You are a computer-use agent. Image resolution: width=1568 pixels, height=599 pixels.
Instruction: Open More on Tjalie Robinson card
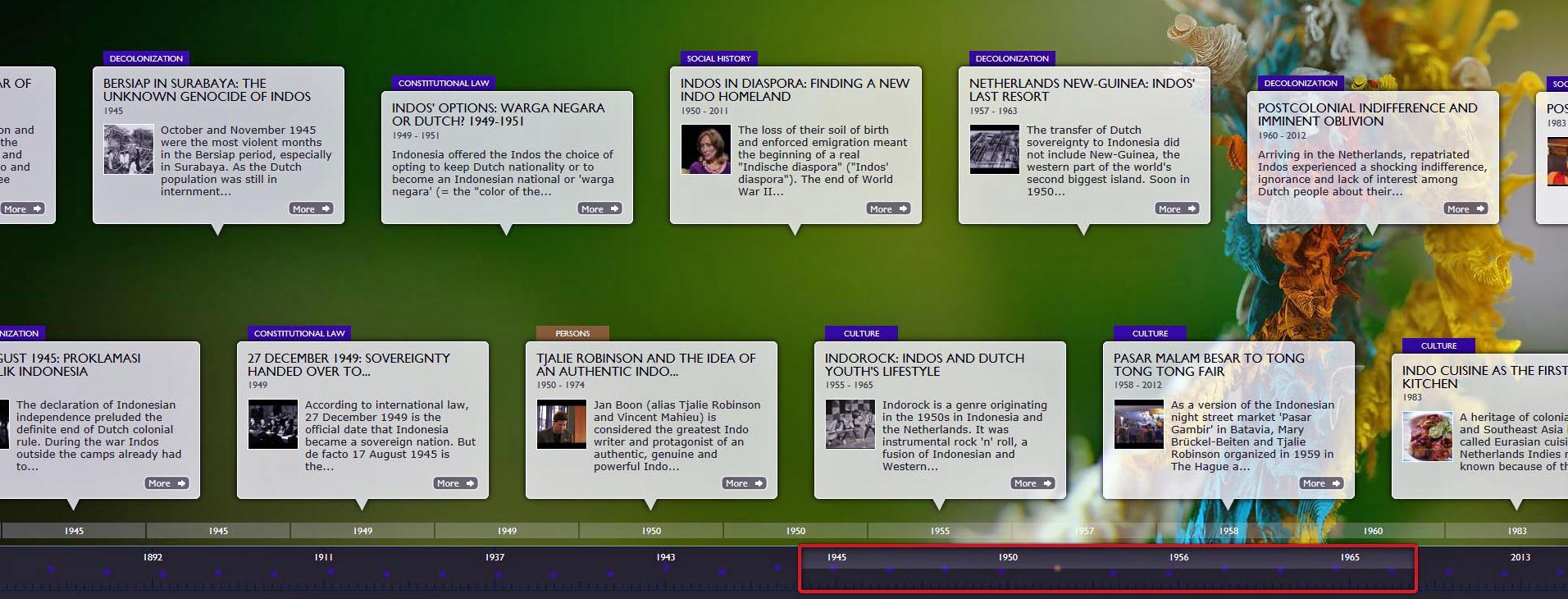[x=744, y=483]
